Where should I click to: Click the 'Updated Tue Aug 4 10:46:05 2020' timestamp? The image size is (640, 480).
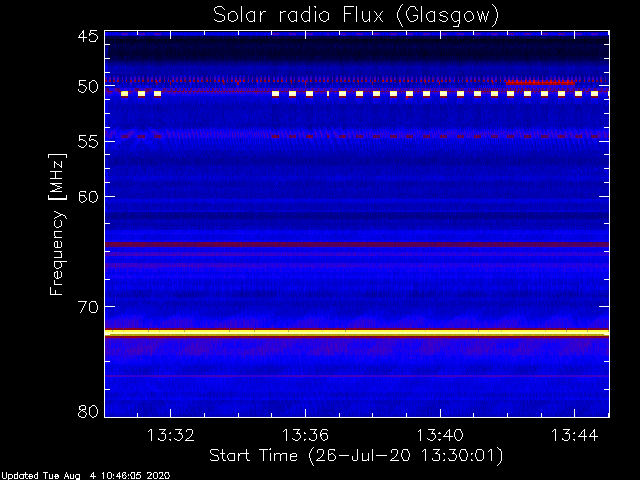(85, 476)
